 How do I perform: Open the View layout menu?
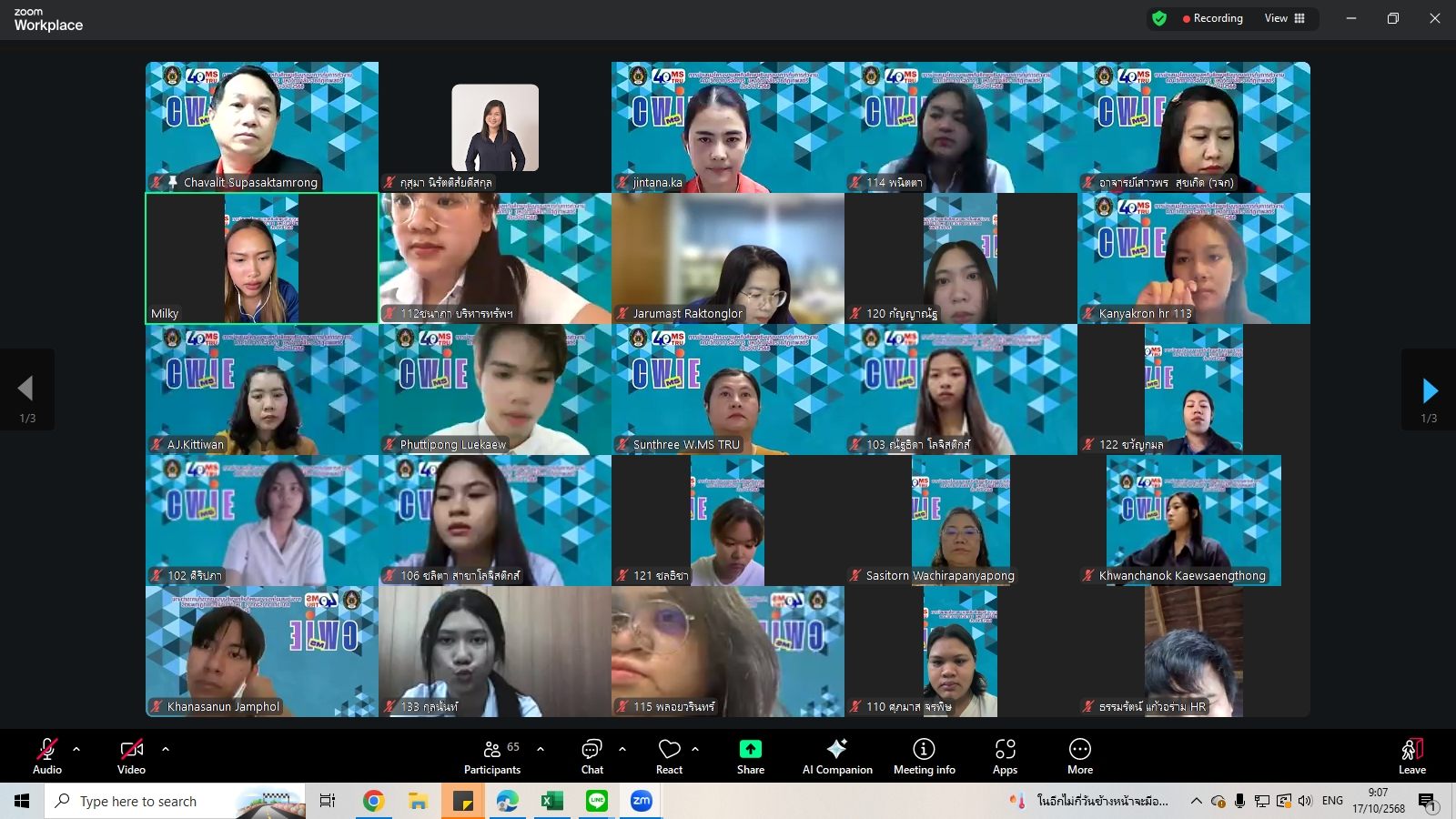tap(1284, 18)
